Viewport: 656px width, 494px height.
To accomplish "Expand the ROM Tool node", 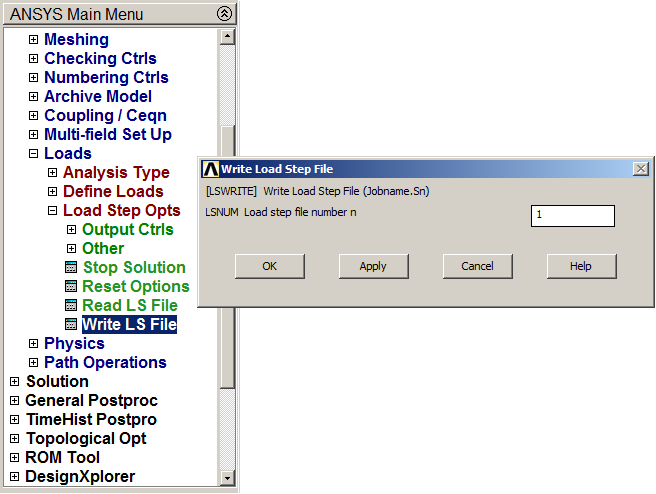I will [x=14, y=458].
